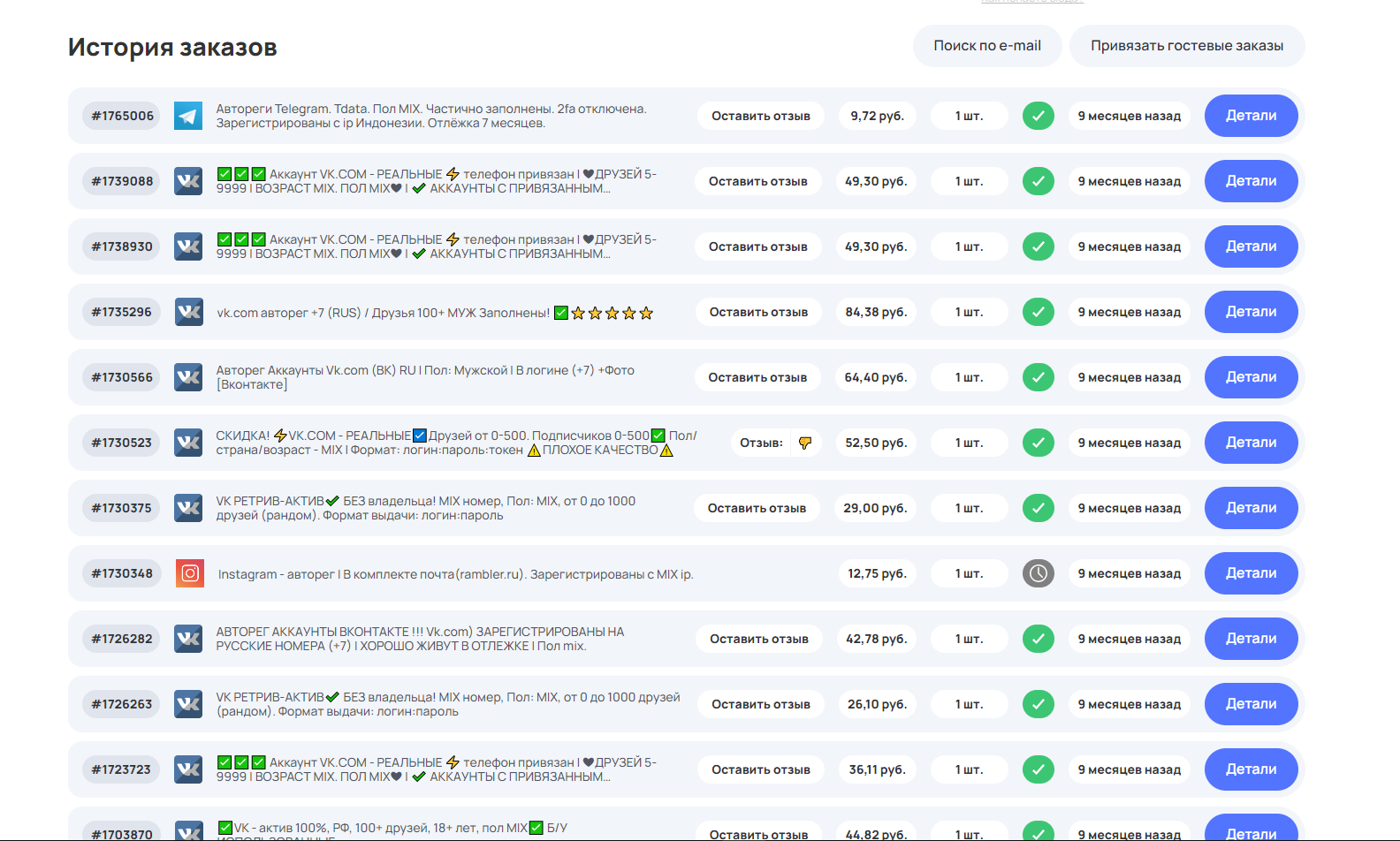Click the green status checkmark for order #1735296

click(x=1039, y=312)
